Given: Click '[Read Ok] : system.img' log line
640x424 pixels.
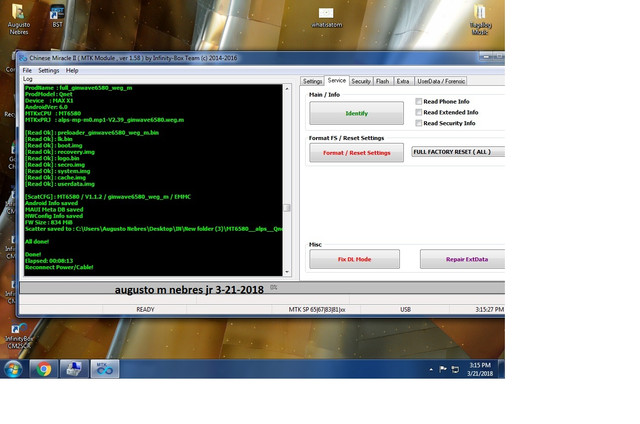Looking at the screenshot, I should 58,171.
